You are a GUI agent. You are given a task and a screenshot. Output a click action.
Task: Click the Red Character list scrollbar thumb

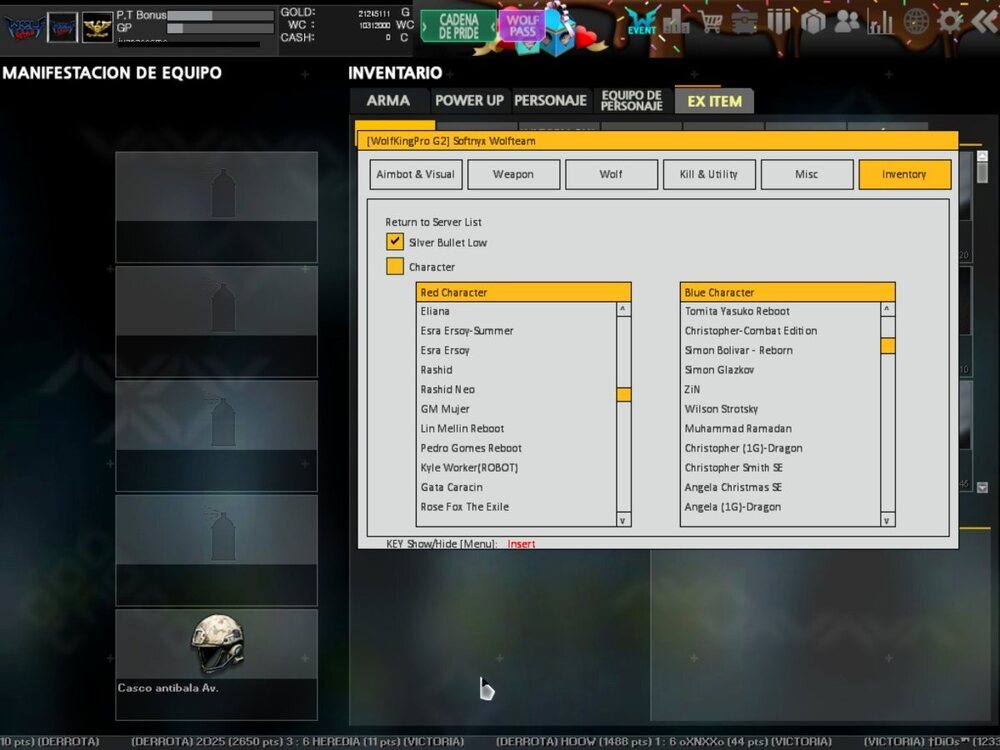(x=623, y=394)
